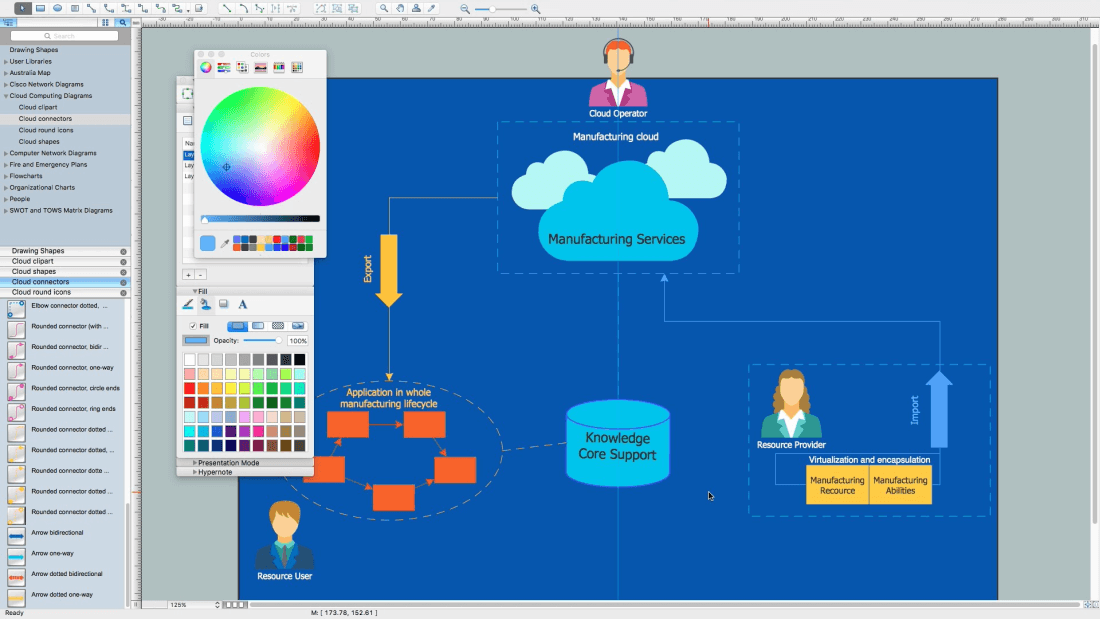Viewport: 1100px width, 619px height.
Task: Select the ellipse drawing tool
Action: click(x=58, y=8)
